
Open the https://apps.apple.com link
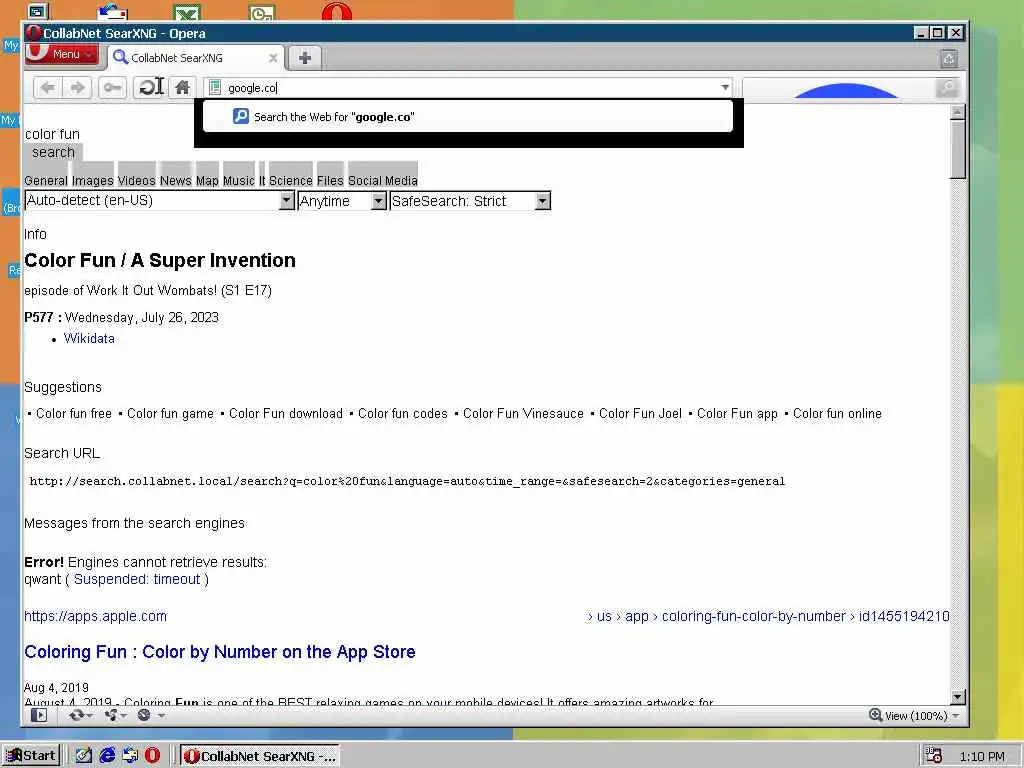click(x=95, y=616)
